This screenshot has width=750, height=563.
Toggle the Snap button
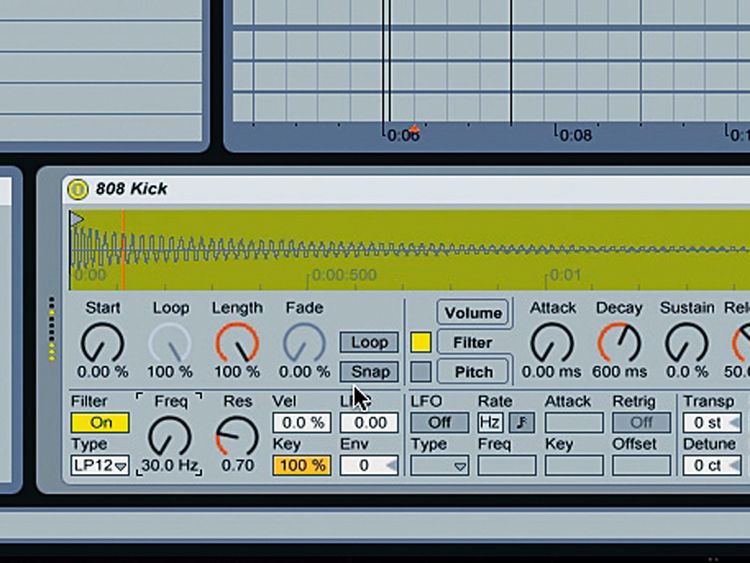369,372
